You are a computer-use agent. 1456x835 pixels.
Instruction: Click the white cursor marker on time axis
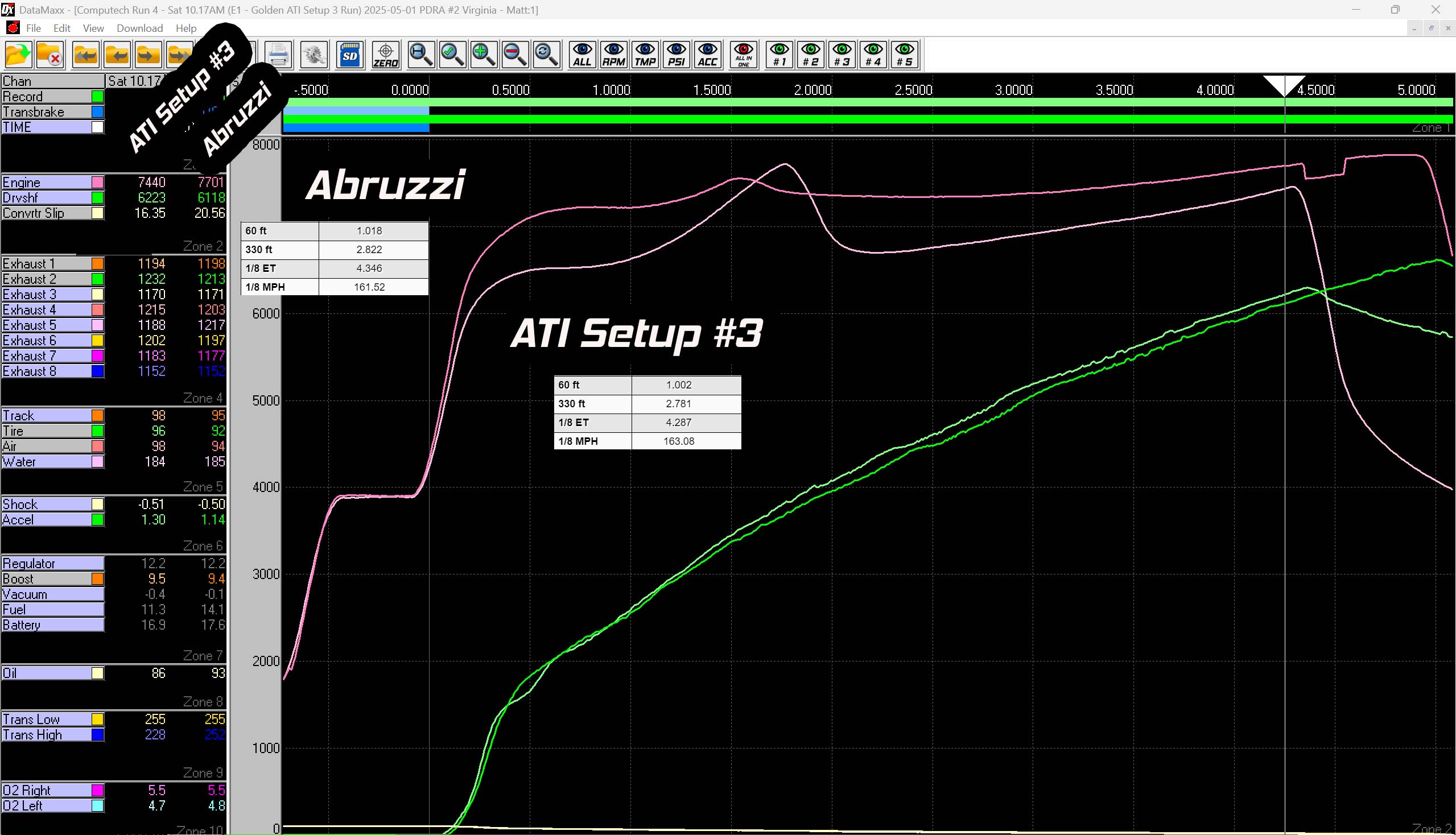pos(1285,85)
